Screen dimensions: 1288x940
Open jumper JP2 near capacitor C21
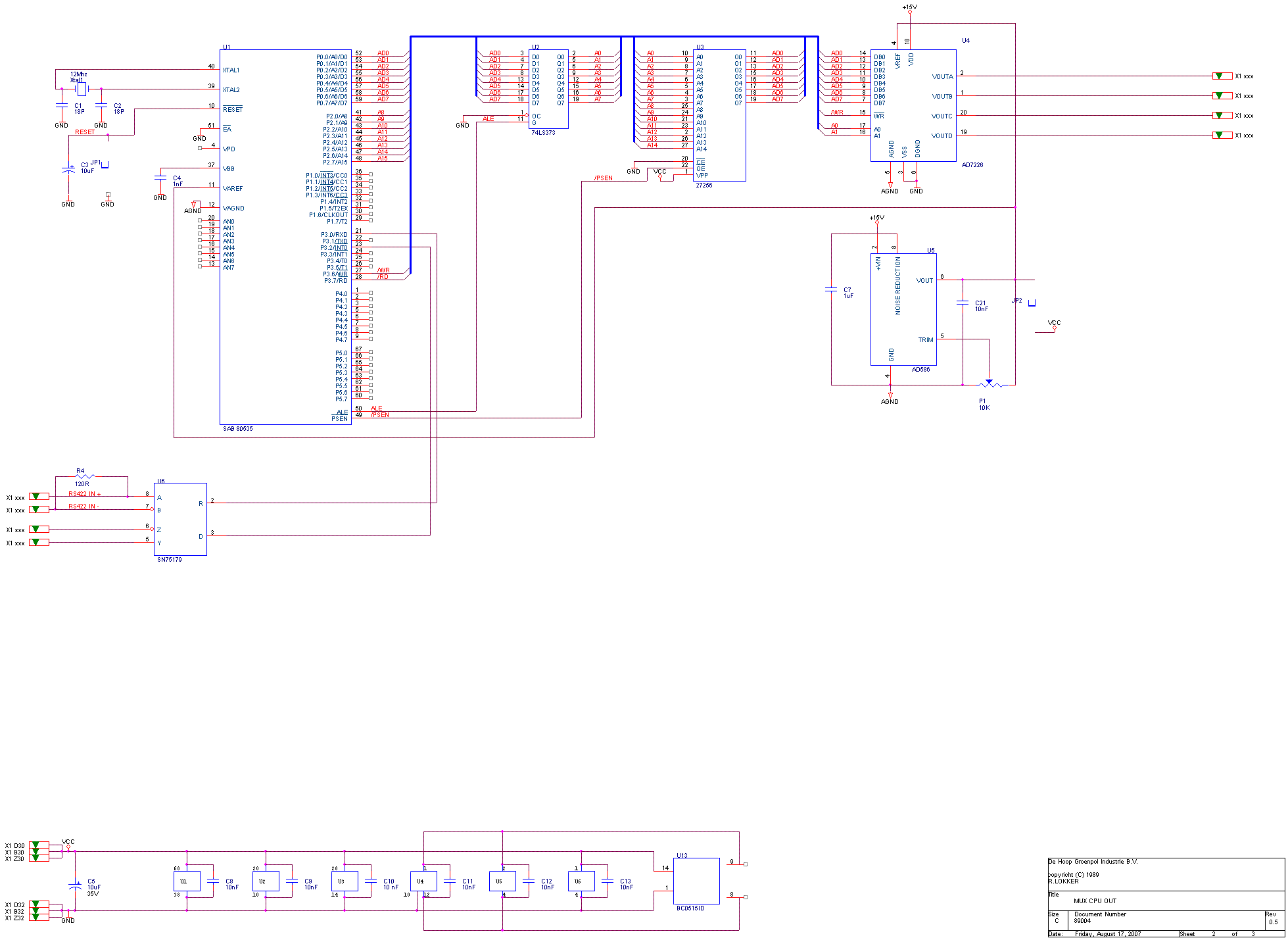click(1031, 303)
